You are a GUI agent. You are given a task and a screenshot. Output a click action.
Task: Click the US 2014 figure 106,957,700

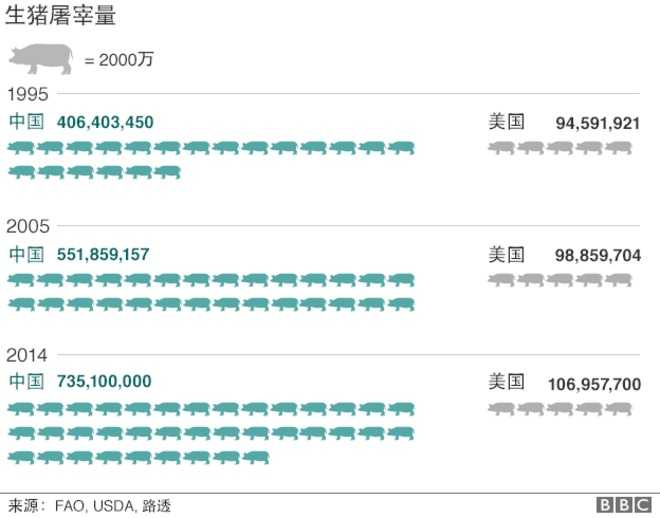[594, 383]
